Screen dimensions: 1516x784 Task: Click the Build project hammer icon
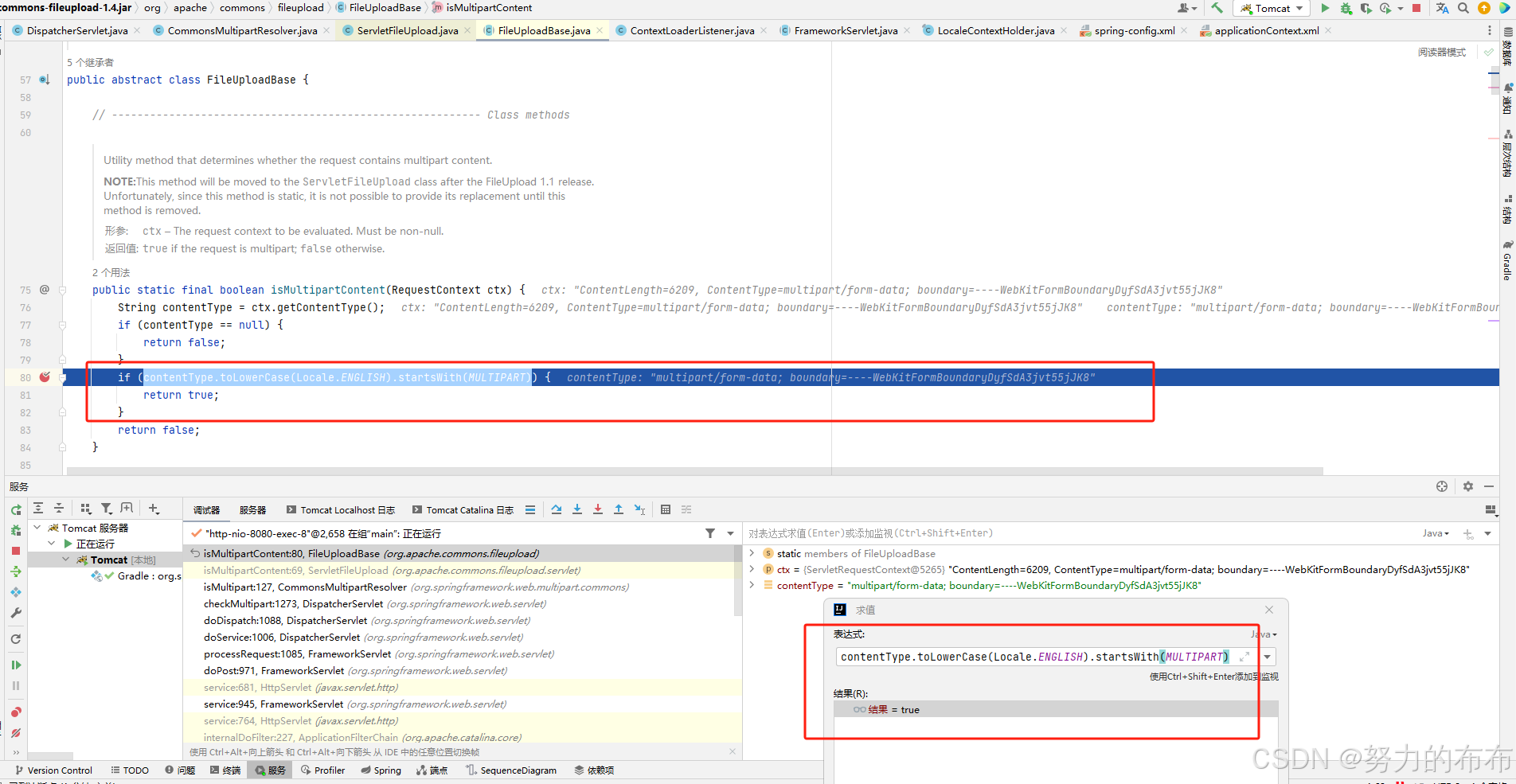point(1217,8)
